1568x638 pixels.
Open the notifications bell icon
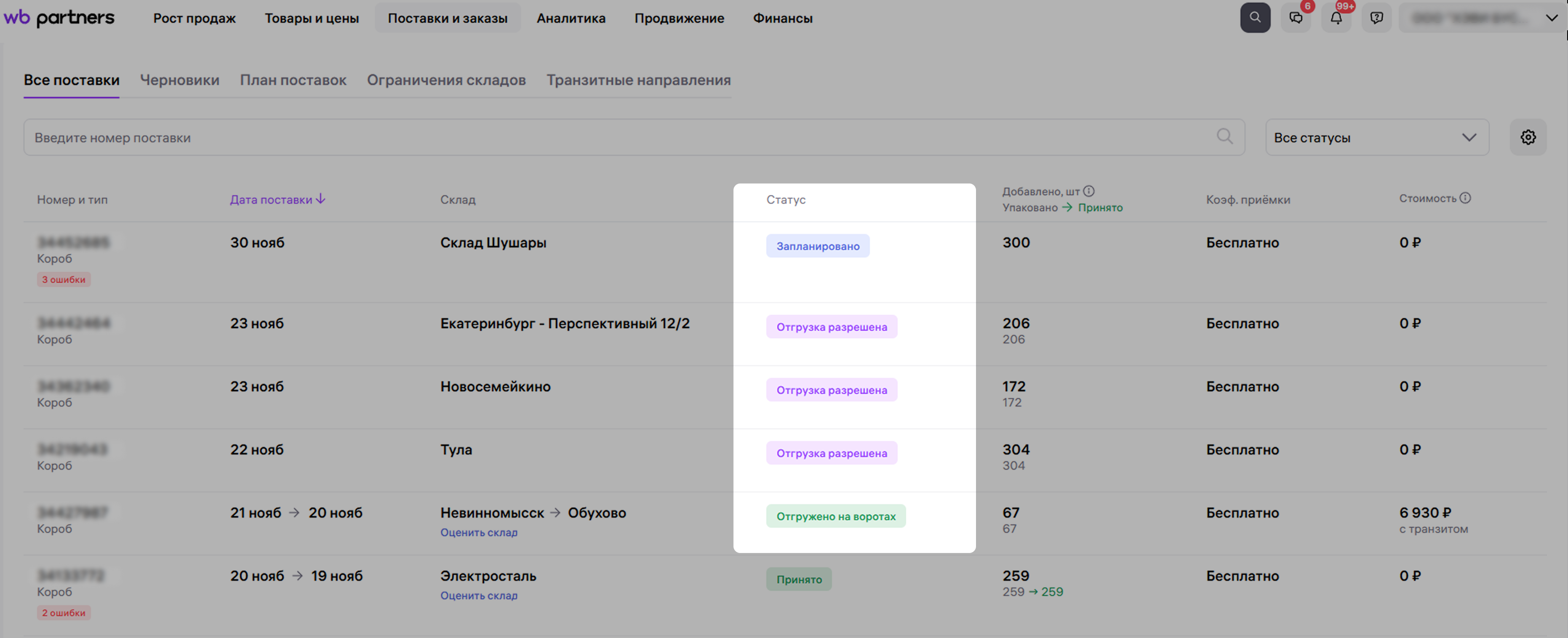tap(1336, 18)
